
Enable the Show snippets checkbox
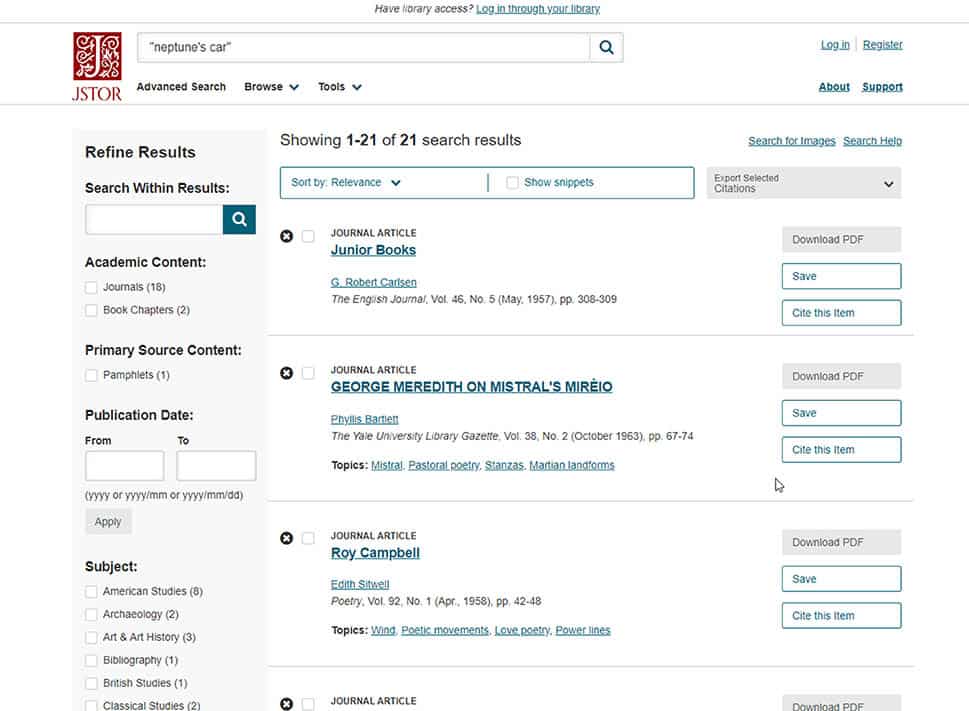click(512, 182)
